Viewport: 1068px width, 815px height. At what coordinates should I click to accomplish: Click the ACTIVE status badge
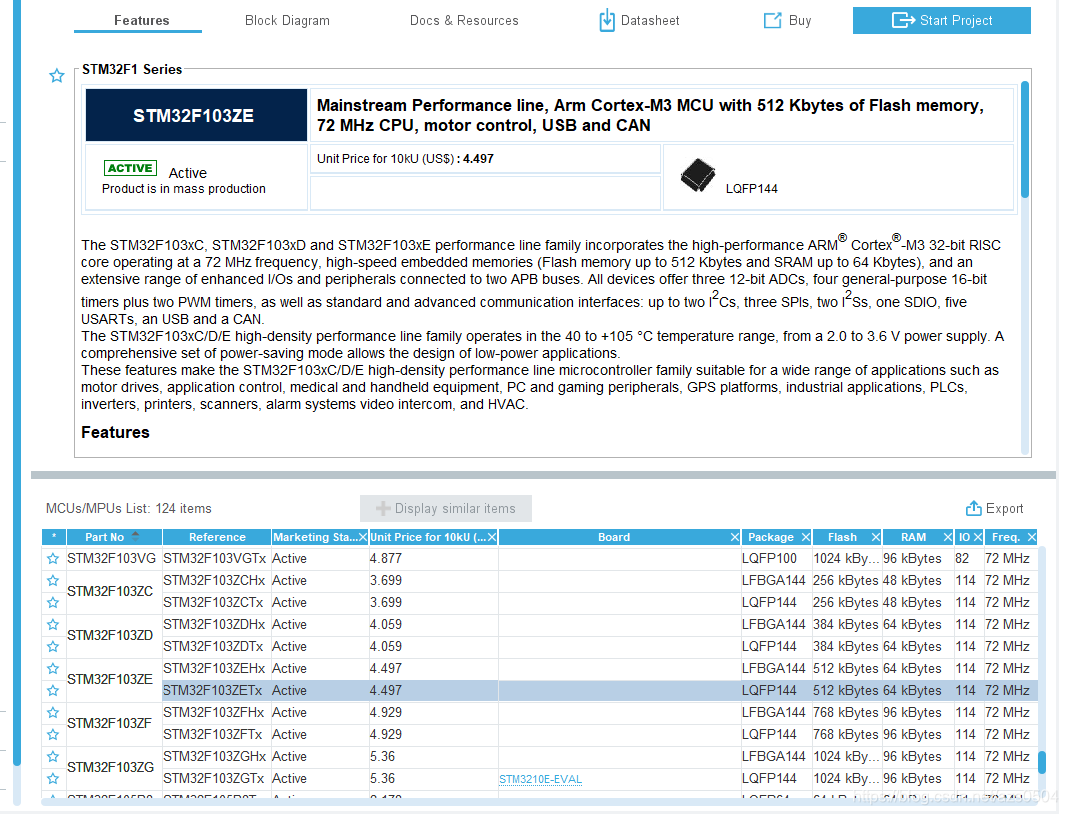point(130,168)
